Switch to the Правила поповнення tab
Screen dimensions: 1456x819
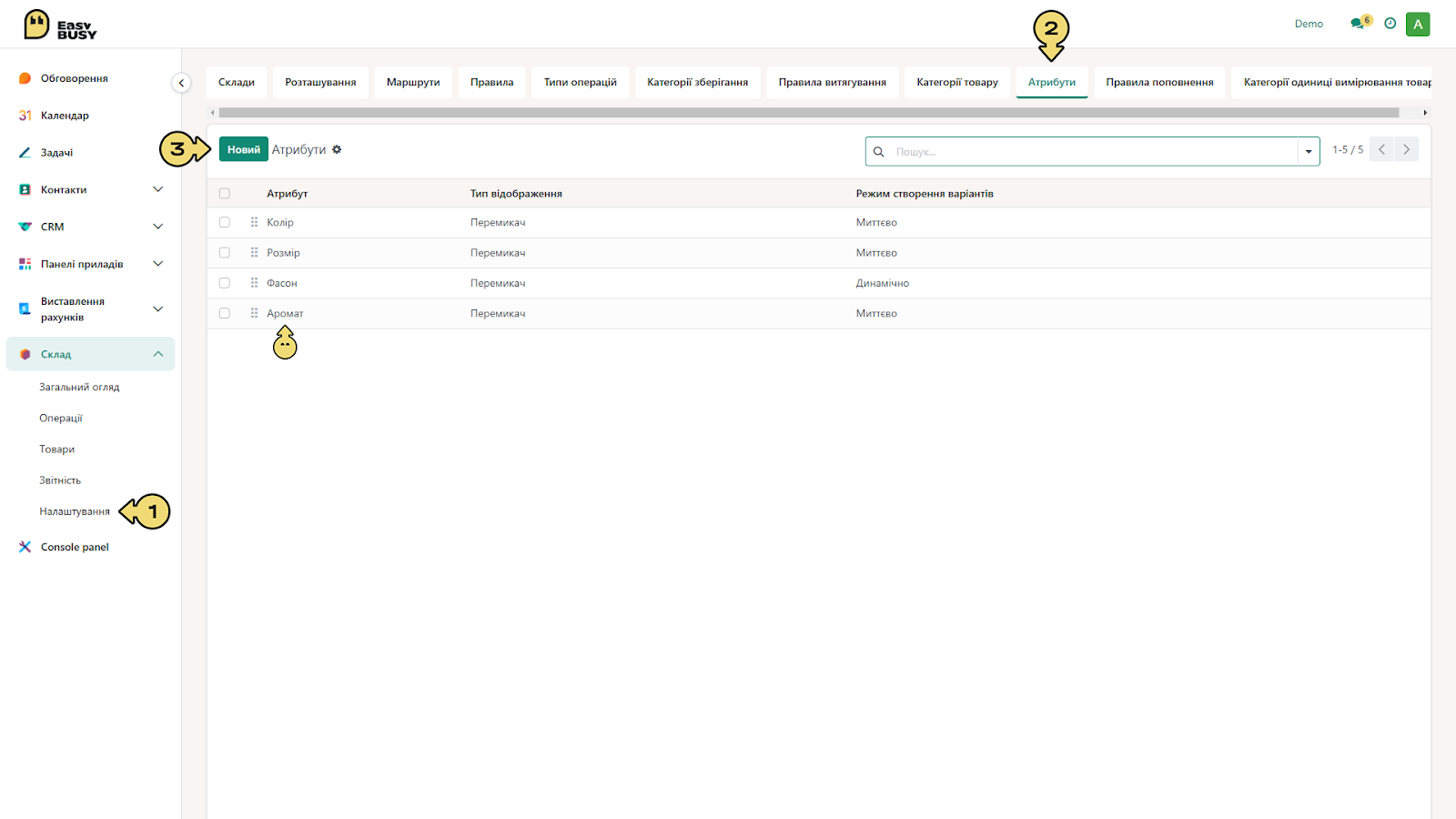tap(1159, 82)
